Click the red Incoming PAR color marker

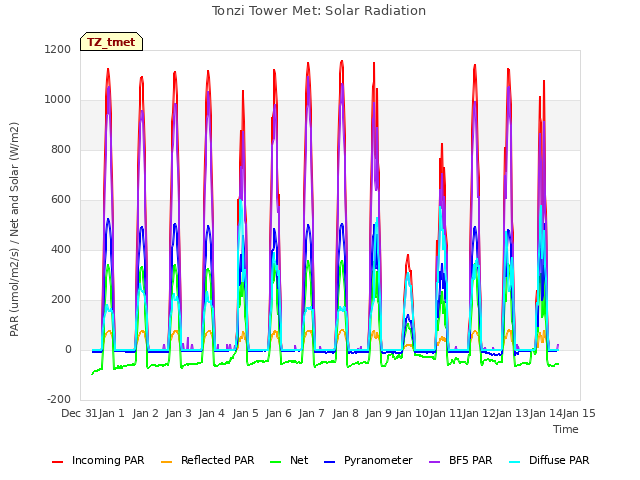coord(58,462)
